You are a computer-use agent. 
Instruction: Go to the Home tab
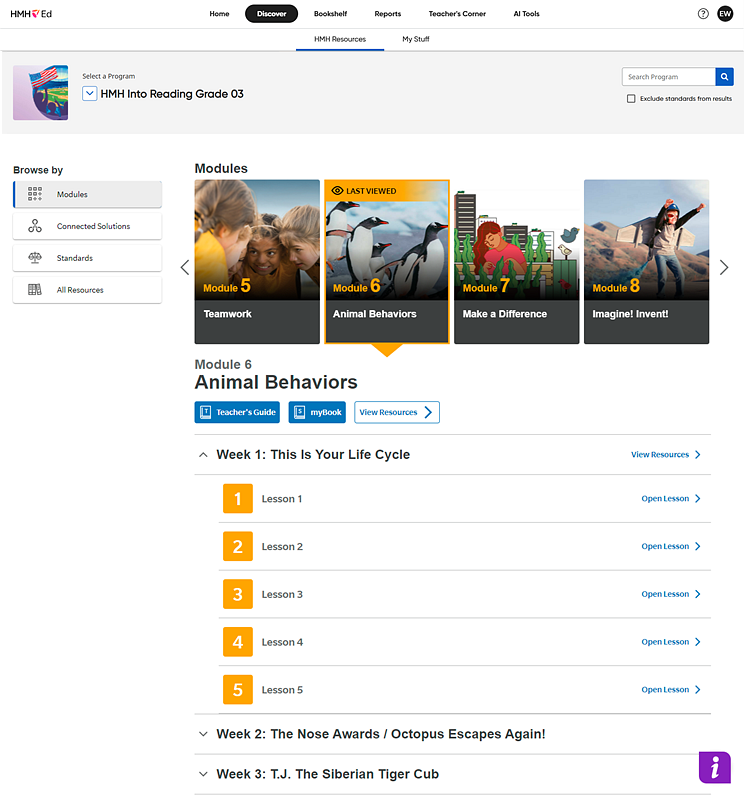(219, 14)
